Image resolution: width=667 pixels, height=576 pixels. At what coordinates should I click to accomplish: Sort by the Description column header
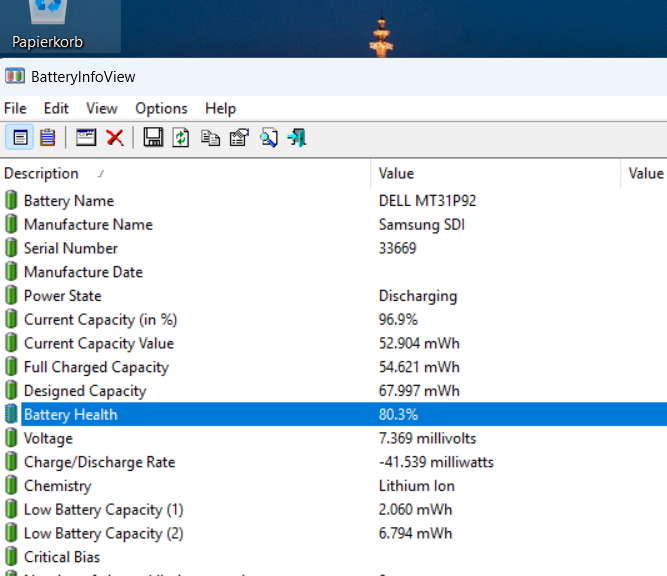[x=185, y=174]
